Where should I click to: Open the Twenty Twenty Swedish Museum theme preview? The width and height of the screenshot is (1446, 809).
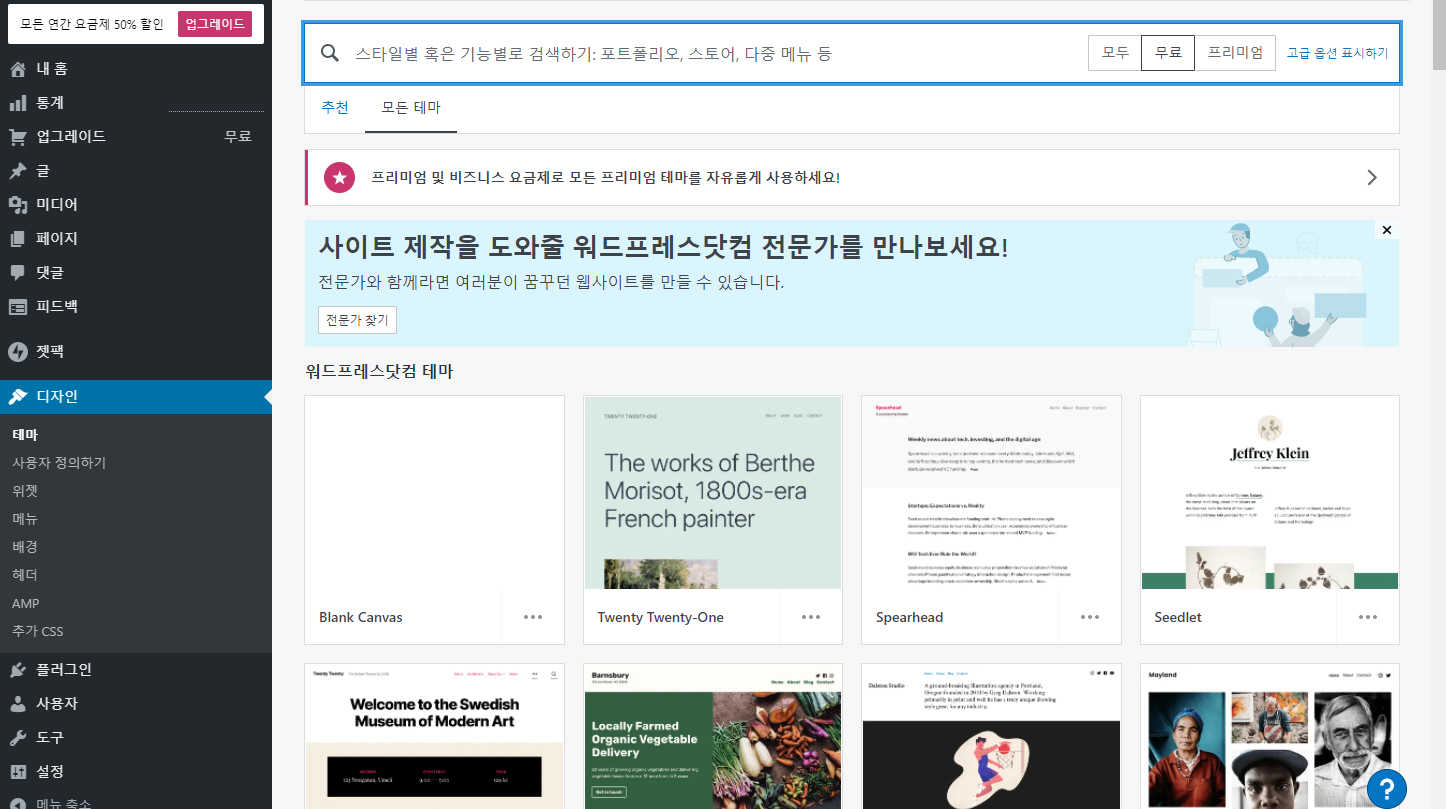point(434,736)
